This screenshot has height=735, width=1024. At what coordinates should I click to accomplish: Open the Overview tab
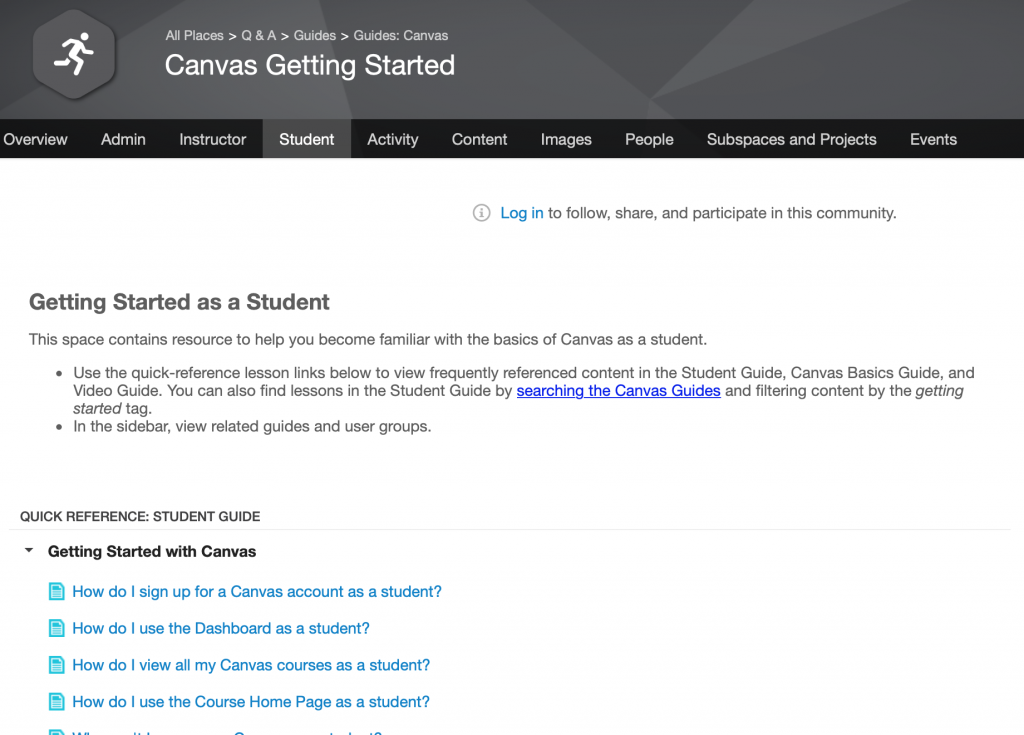point(36,140)
